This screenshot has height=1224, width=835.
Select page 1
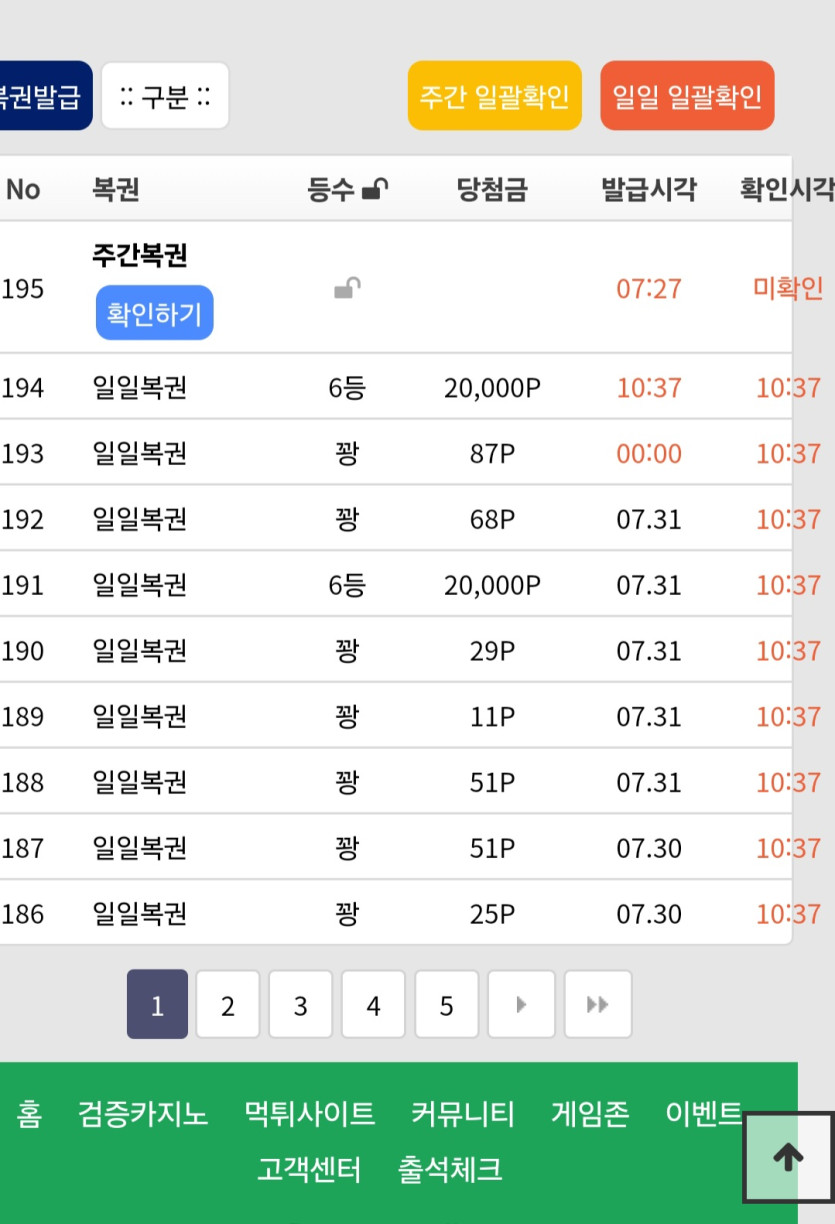[x=157, y=1004]
